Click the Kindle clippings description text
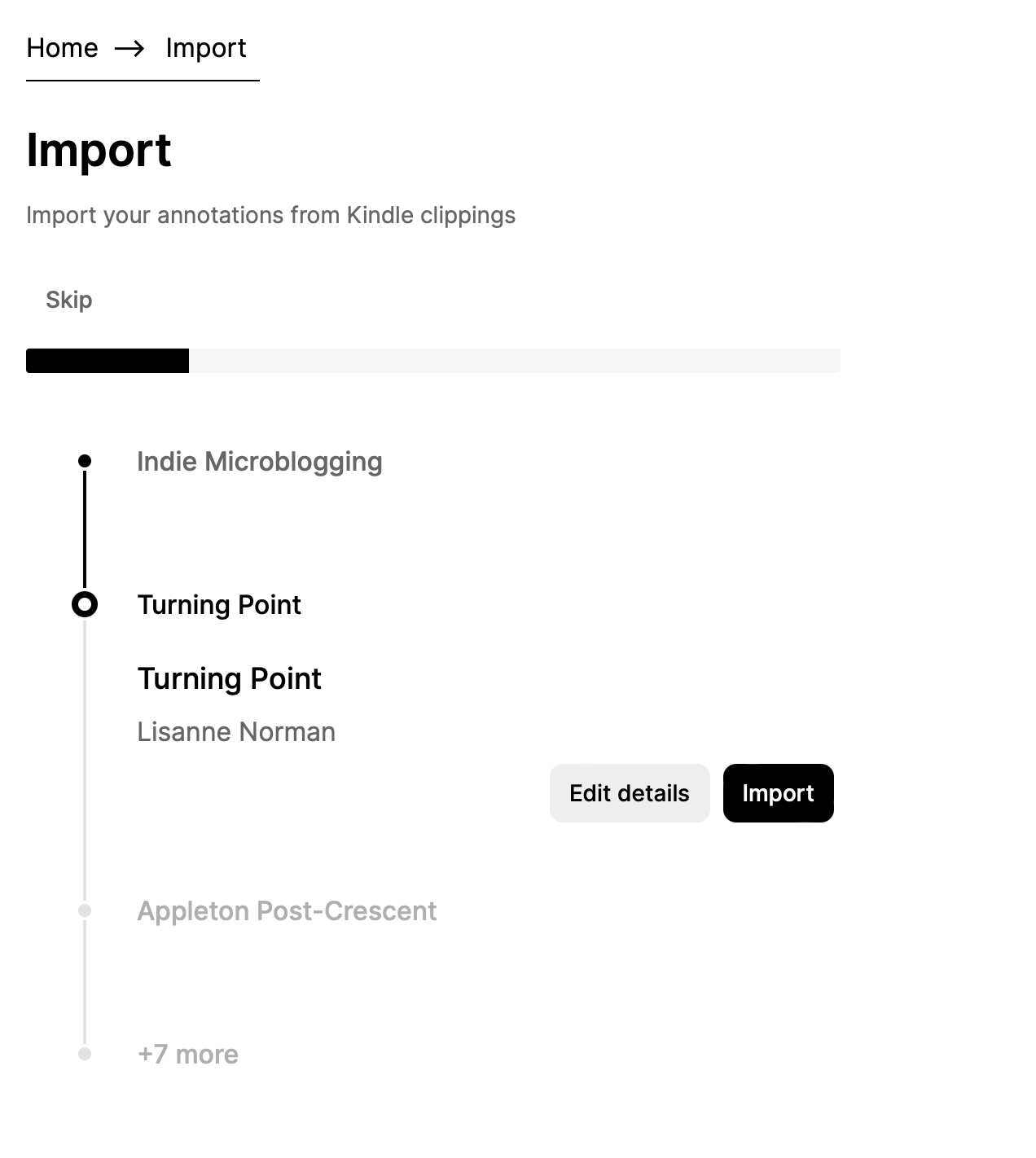Screen dimensions: 1036x1158 [270, 215]
